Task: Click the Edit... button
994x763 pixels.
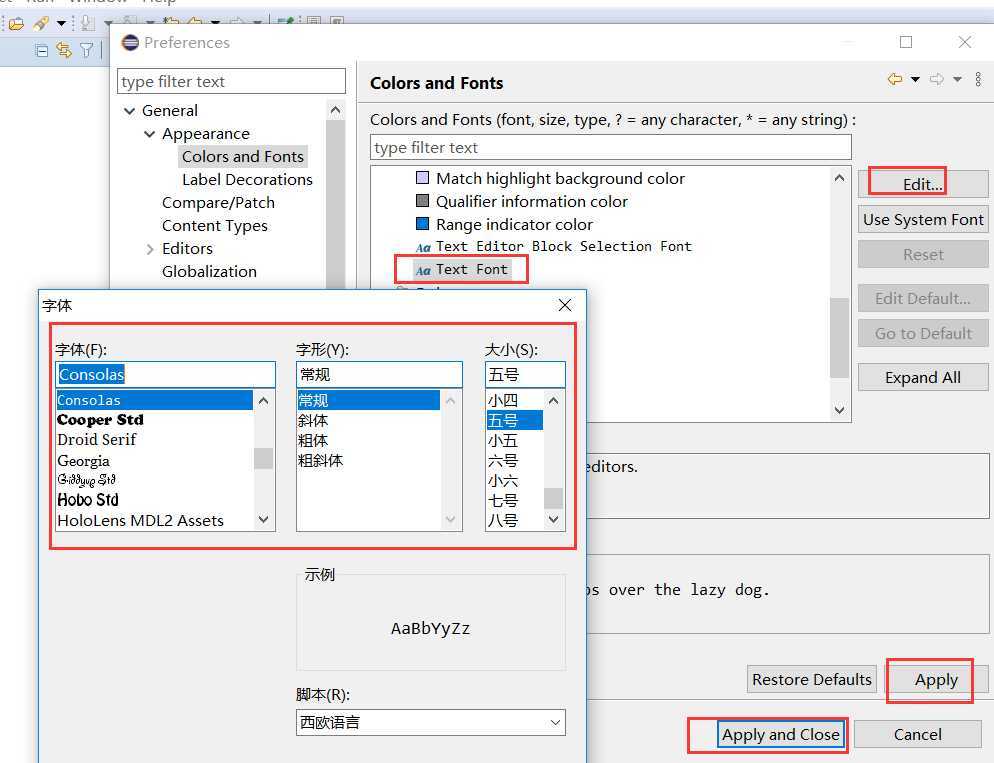Action: [922, 184]
